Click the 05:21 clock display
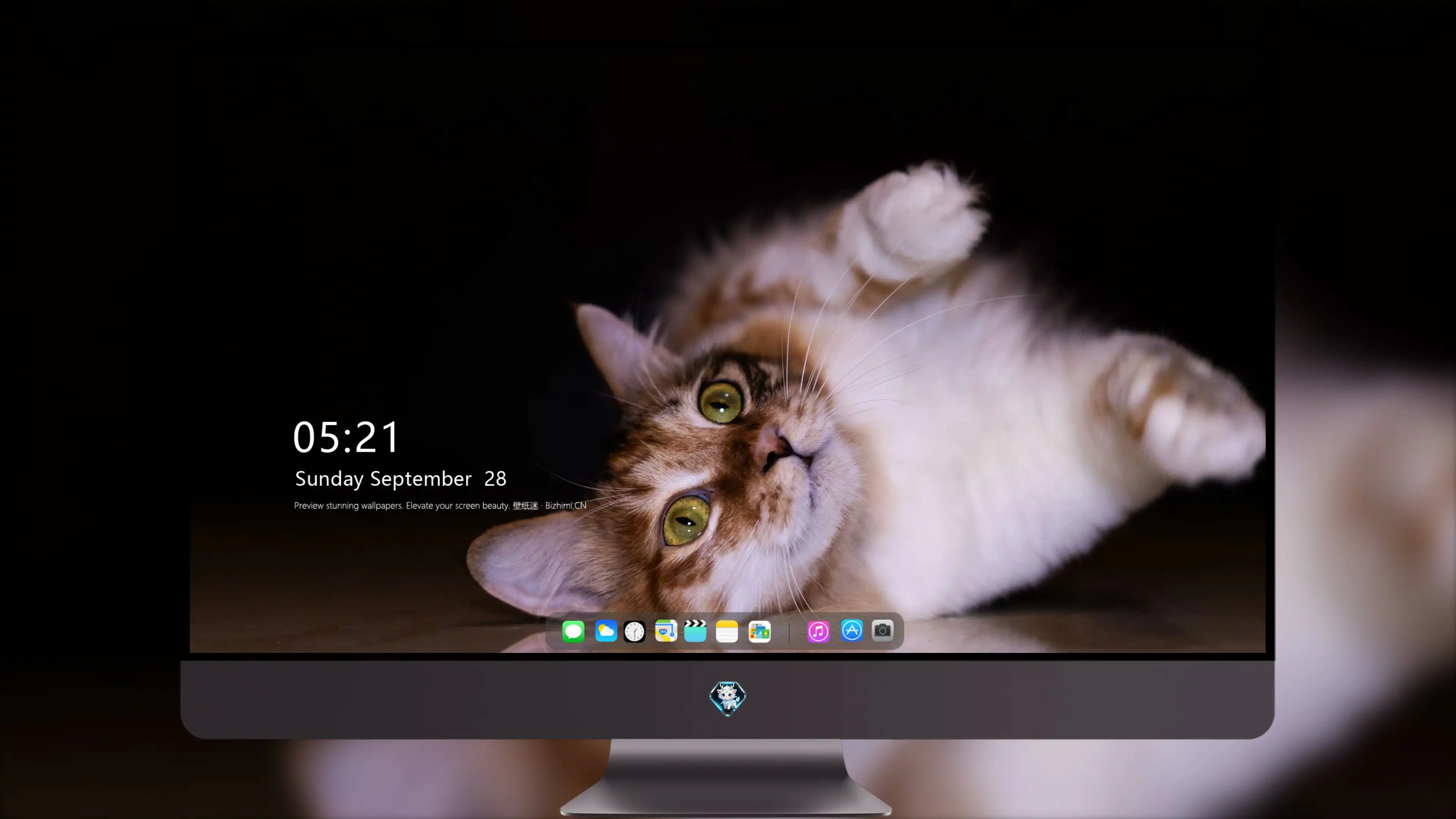 pos(346,437)
